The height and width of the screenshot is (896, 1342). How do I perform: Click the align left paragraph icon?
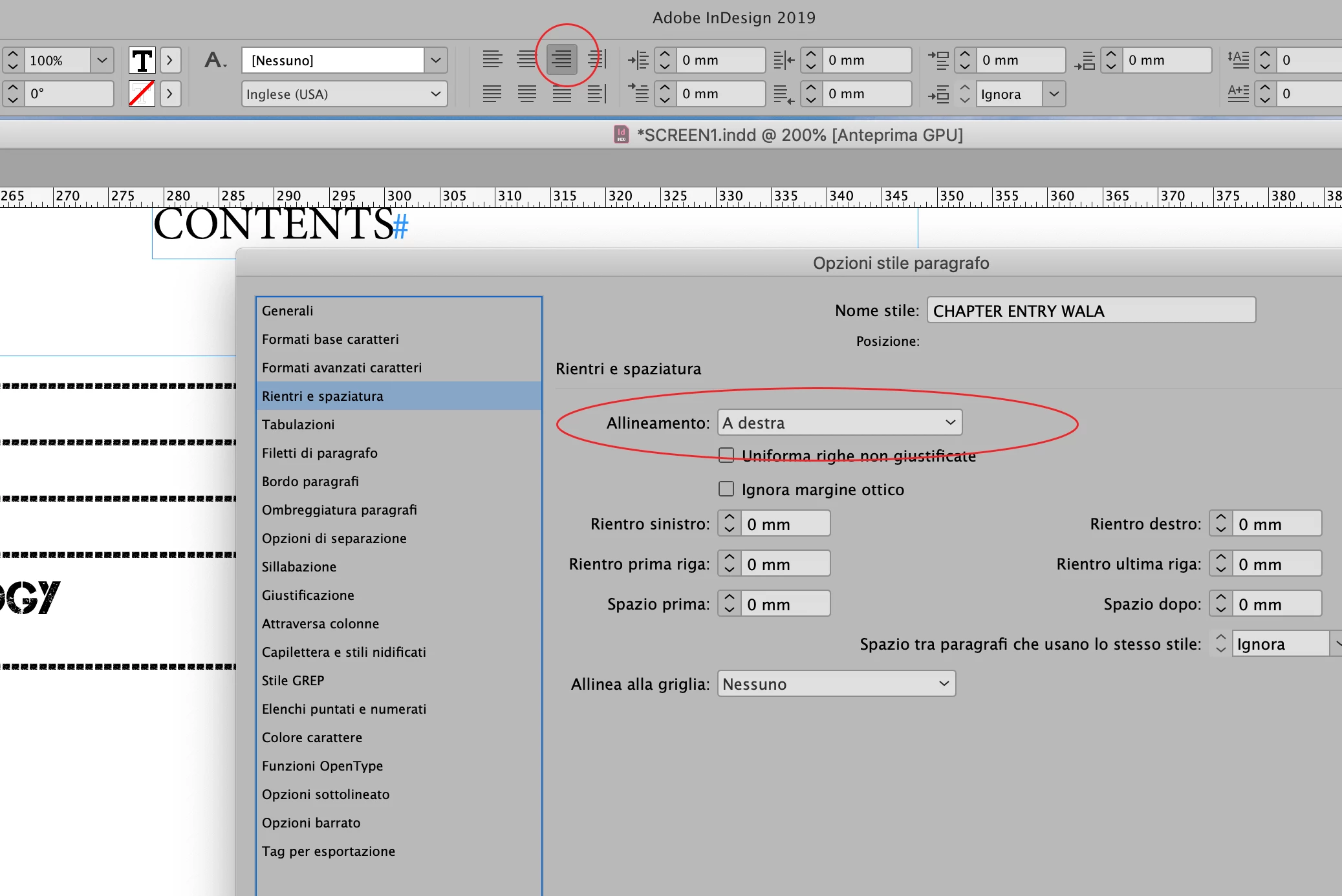tap(492, 60)
